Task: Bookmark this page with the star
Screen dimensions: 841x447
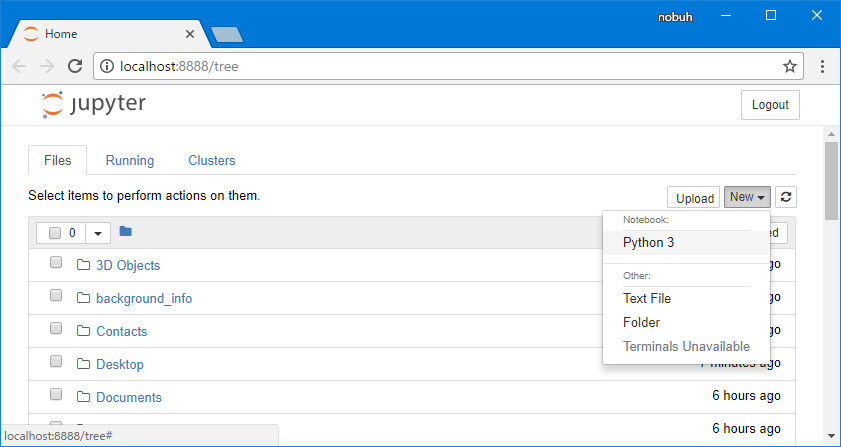Action: (790, 66)
